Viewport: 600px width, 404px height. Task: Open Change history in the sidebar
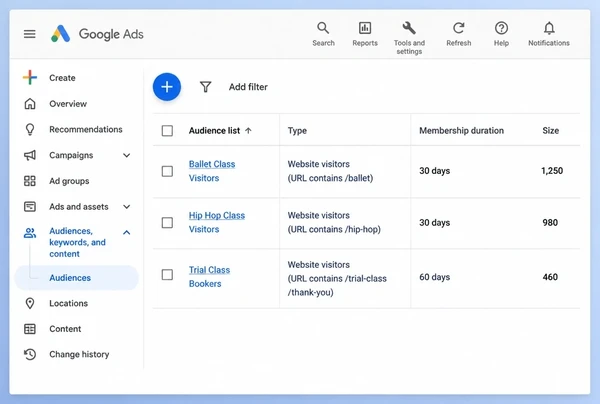[79, 354]
